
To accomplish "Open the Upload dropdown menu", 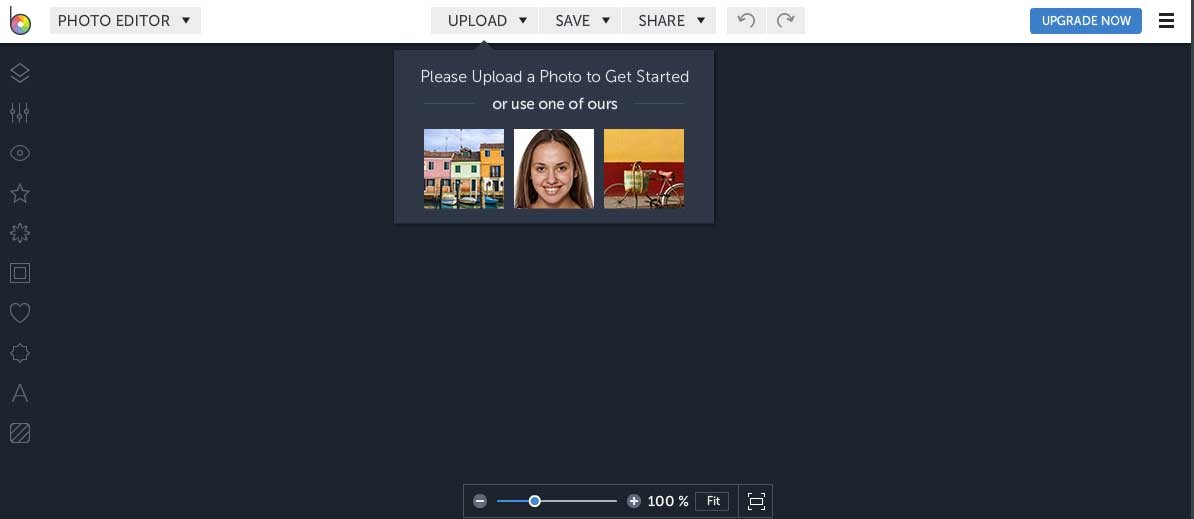I will point(486,20).
